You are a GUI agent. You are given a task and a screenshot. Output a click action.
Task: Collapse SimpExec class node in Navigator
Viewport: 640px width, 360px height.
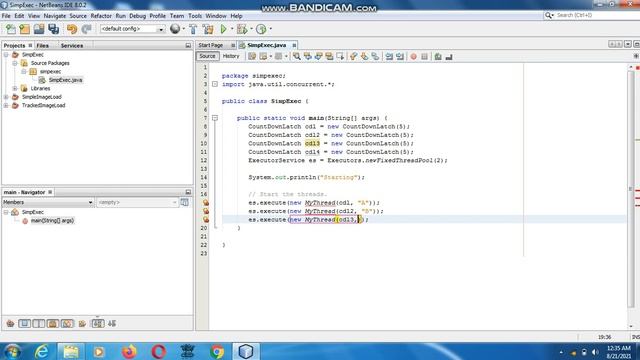(x=6, y=212)
